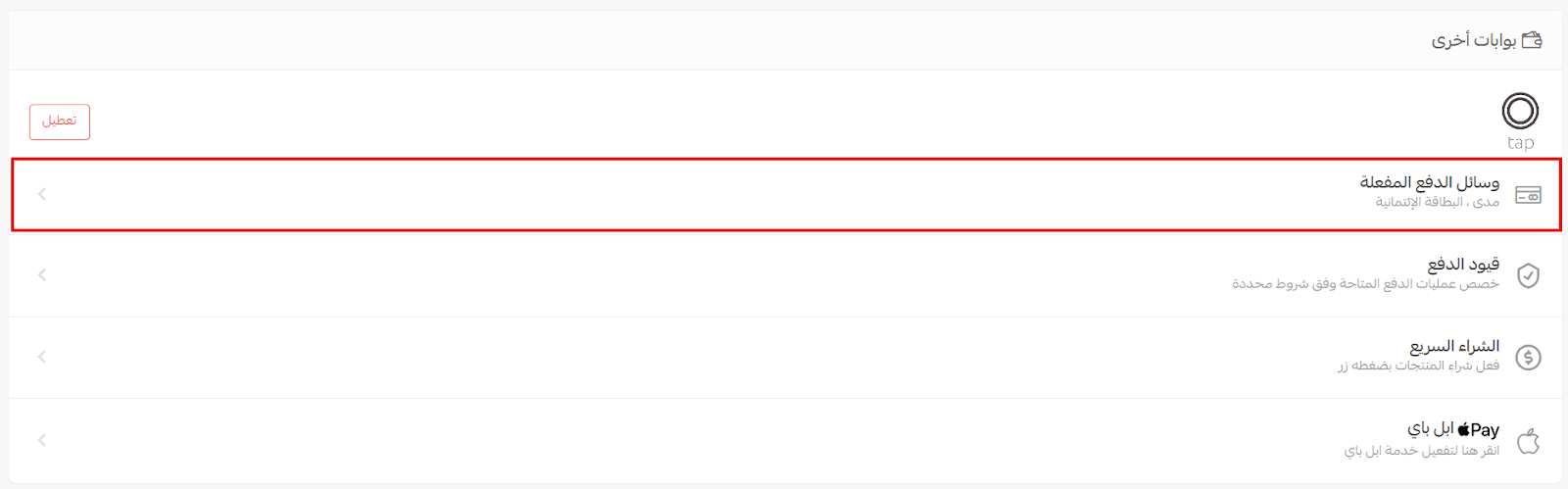Expand the ابل باي row chevron
The width and height of the screenshot is (1568, 489).
42,440
